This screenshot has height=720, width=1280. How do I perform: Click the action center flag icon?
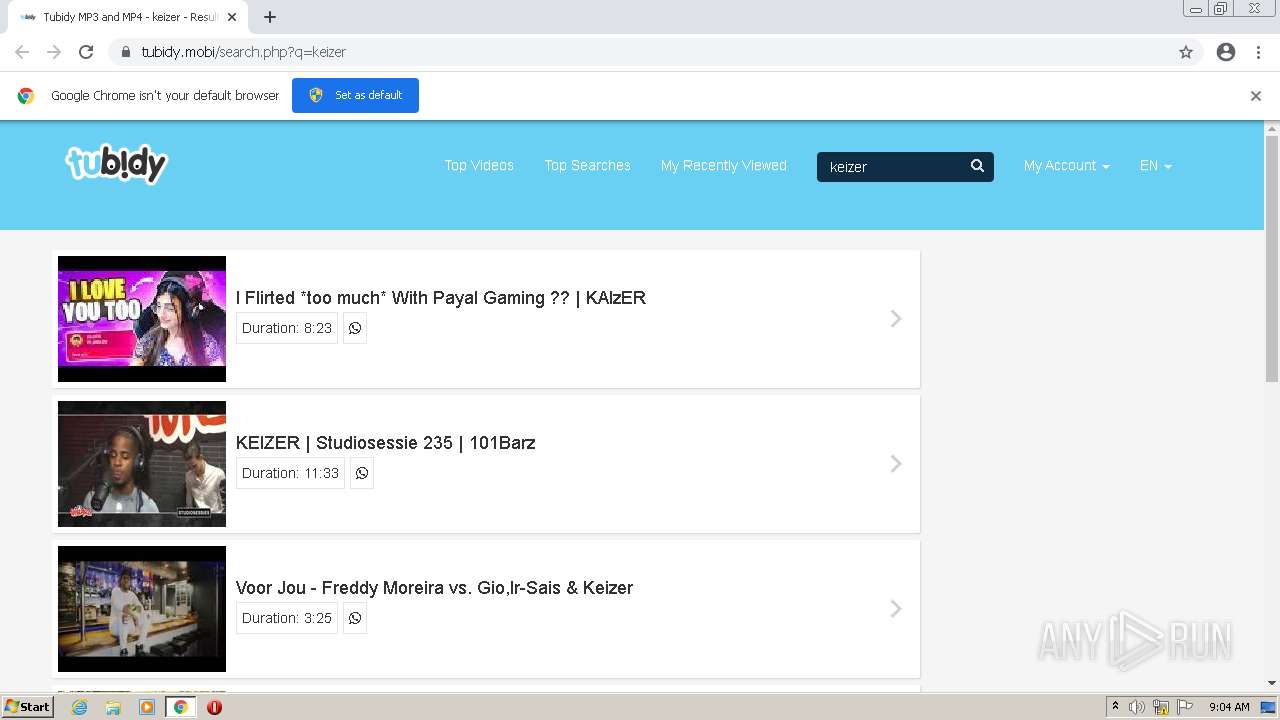tap(1185, 707)
